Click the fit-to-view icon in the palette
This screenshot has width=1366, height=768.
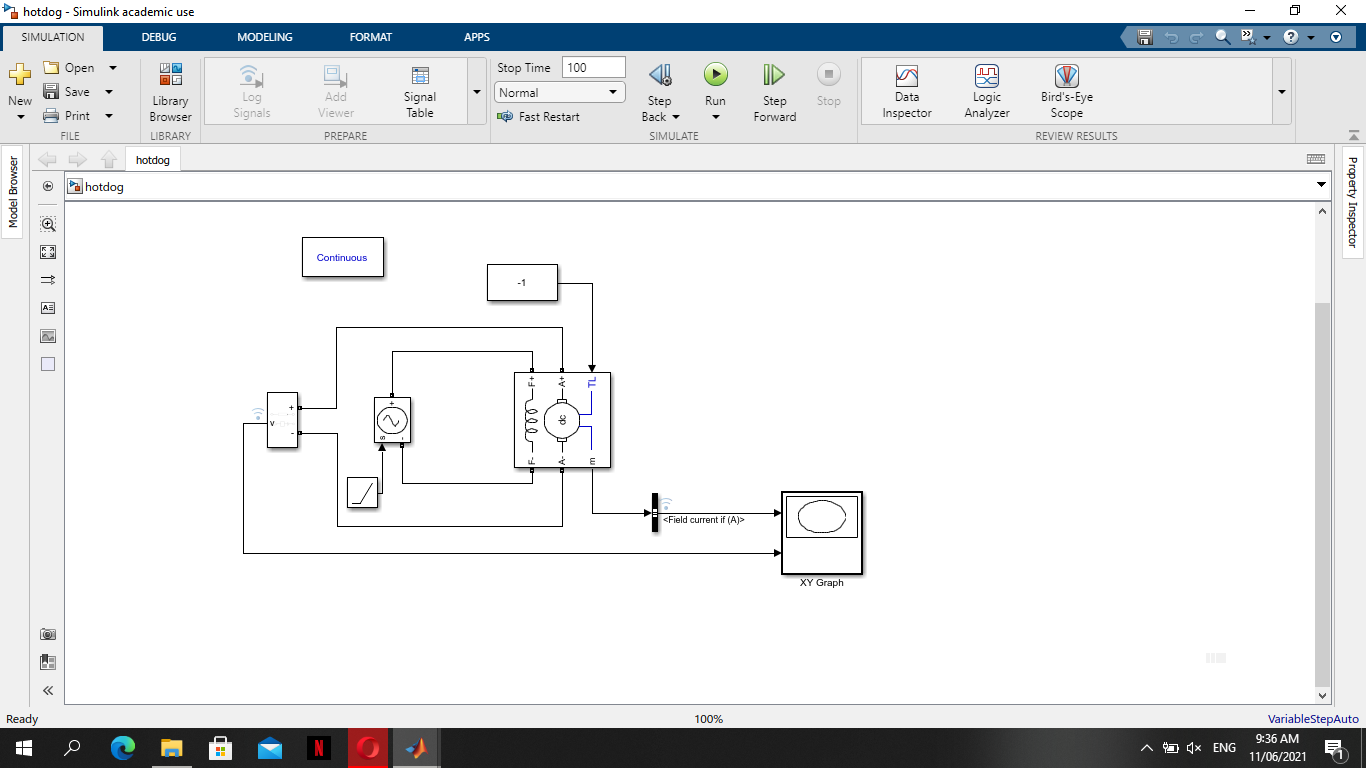(x=47, y=252)
